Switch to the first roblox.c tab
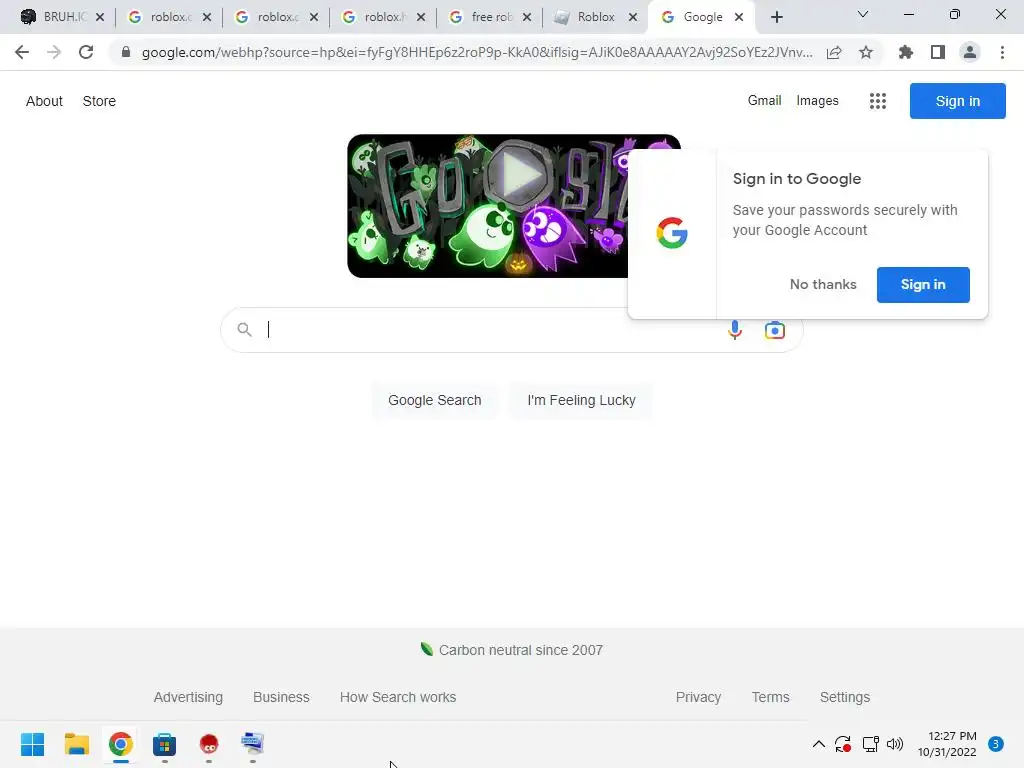 [162, 17]
